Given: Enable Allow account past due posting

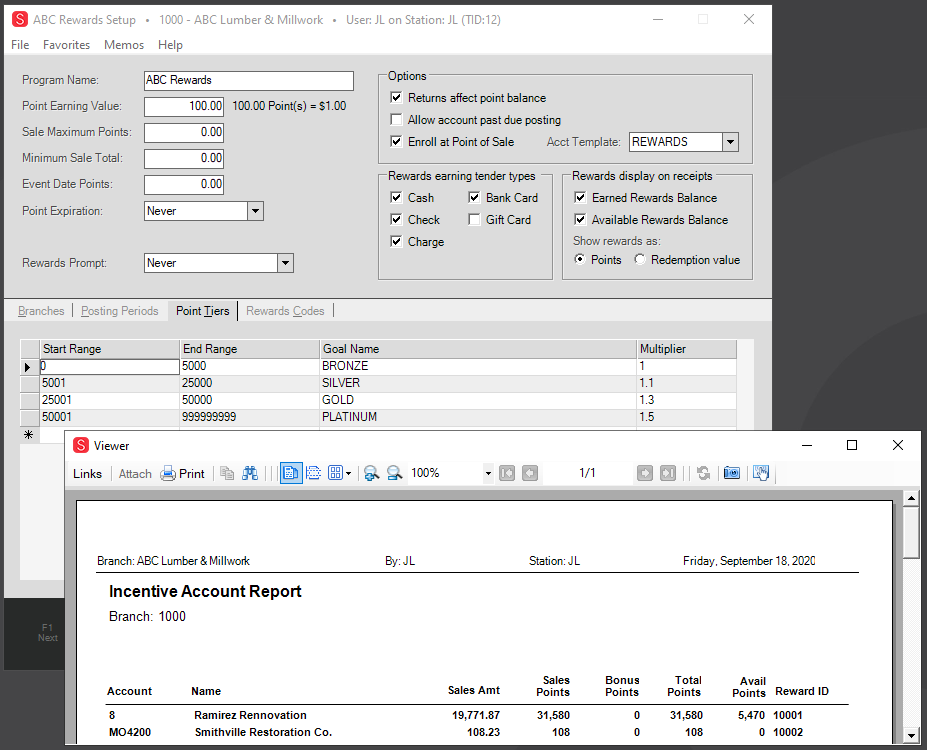Looking at the screenshot, I should click(x=397, y=120).
